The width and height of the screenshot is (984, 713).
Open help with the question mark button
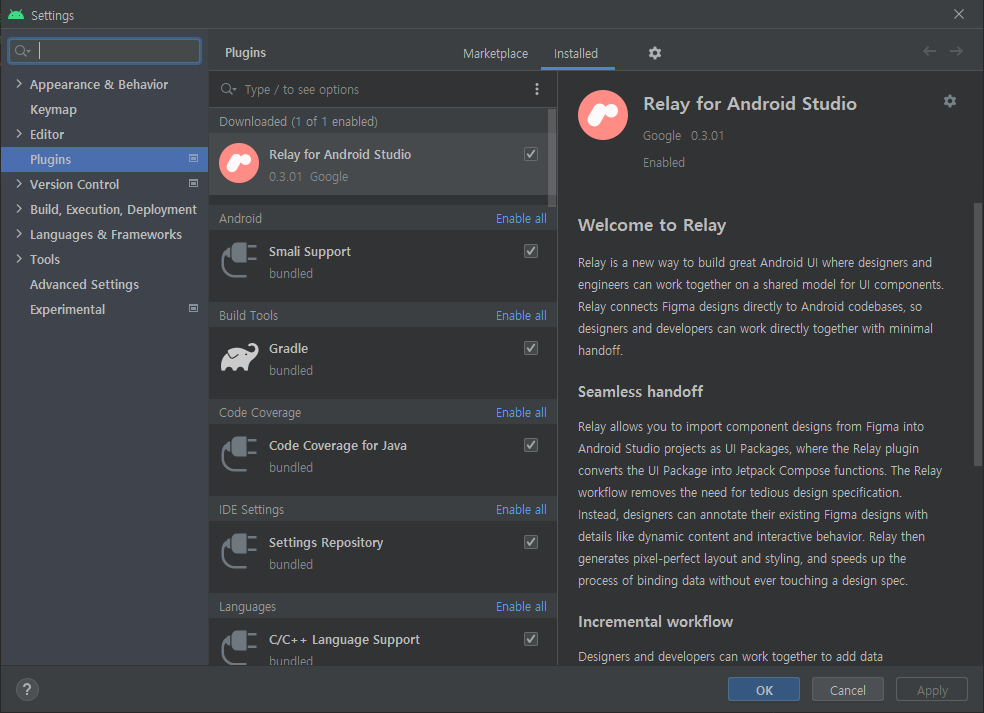coord(27,690)
